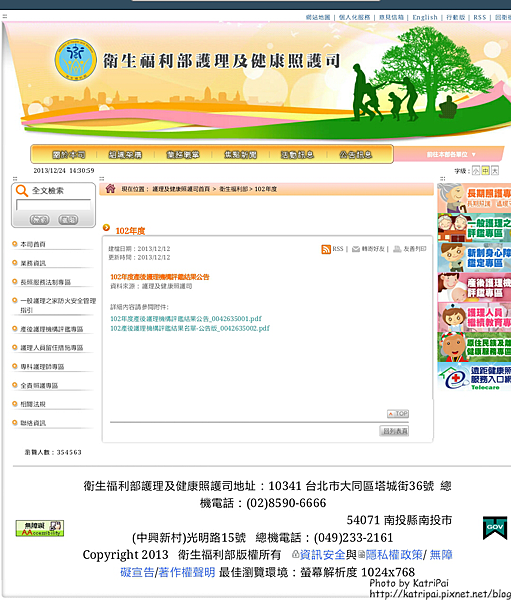Expand the 前往本部各單位 dropdown

click(451, 155)
